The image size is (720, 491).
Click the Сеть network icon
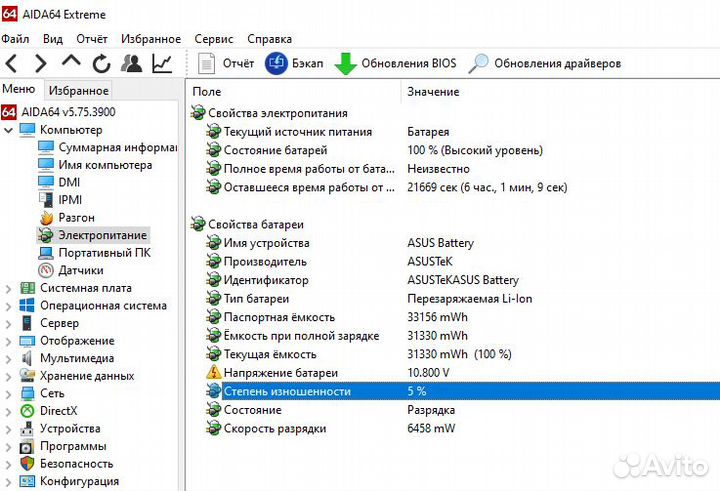[27, 393]
